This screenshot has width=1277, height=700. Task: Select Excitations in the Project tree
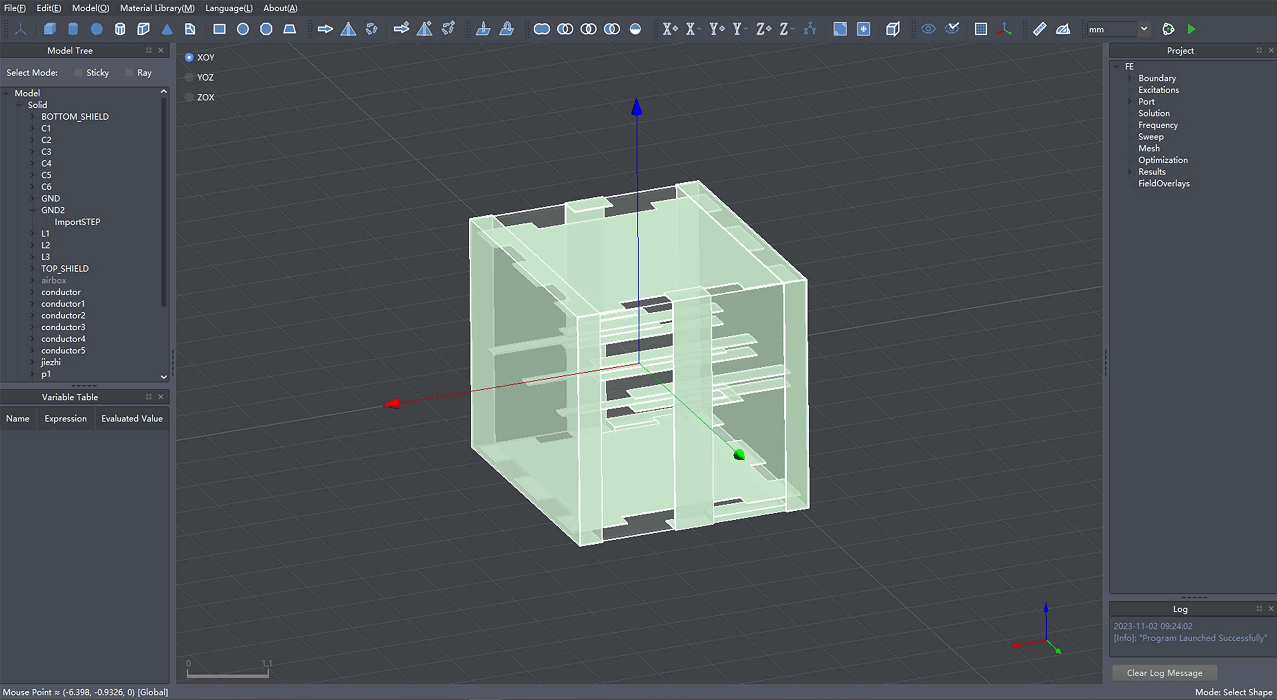pyautogui.click(x=1158, y=90)
